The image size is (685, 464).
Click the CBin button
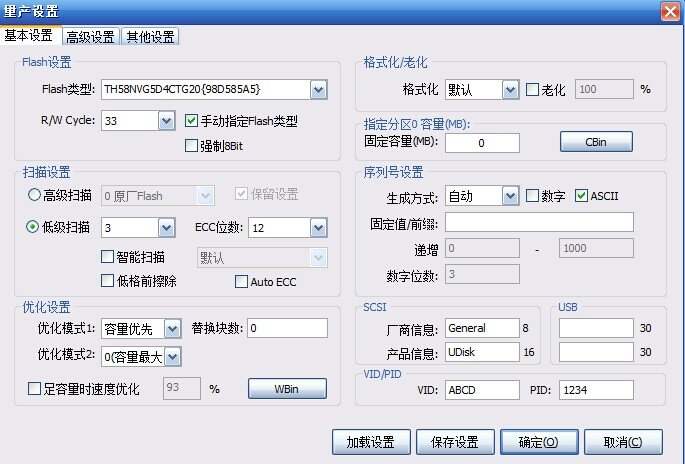tap(595, 143)
